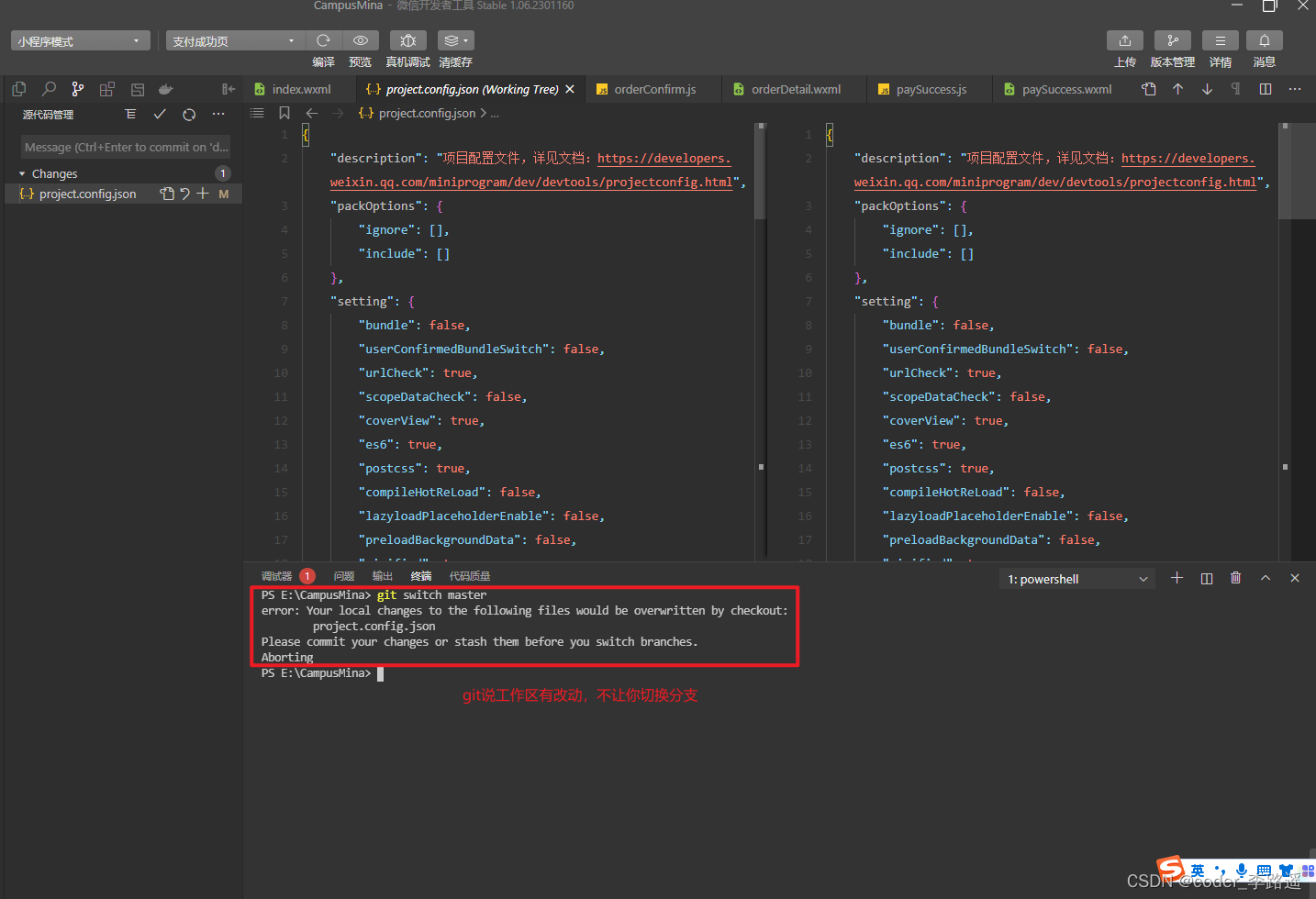Switch to paySuccess.wxml tab

point(1066,89)
